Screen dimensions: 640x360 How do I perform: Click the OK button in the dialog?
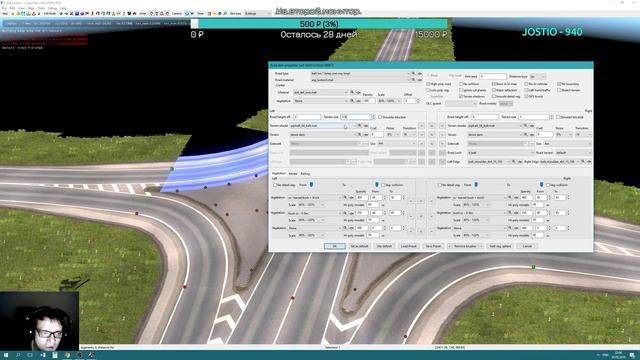click(x=335, y=246)
